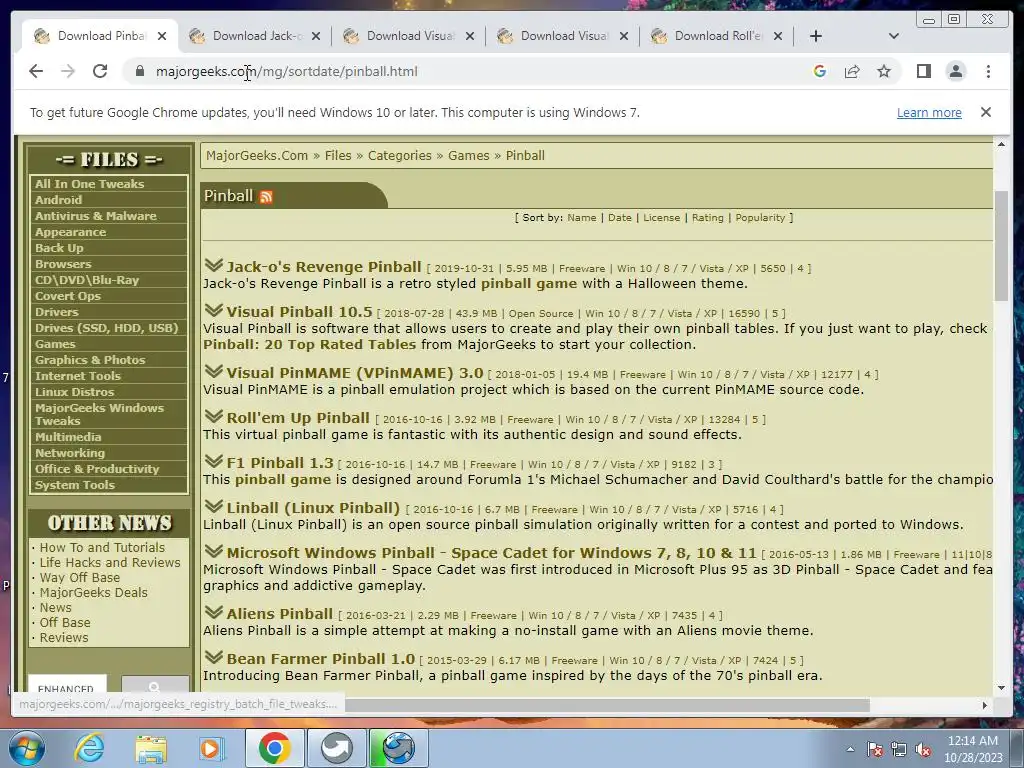Viewport: 1024px width, 768px height.
Task: Click the horizontal scrollbar right arrow
Action: point(985,705)
